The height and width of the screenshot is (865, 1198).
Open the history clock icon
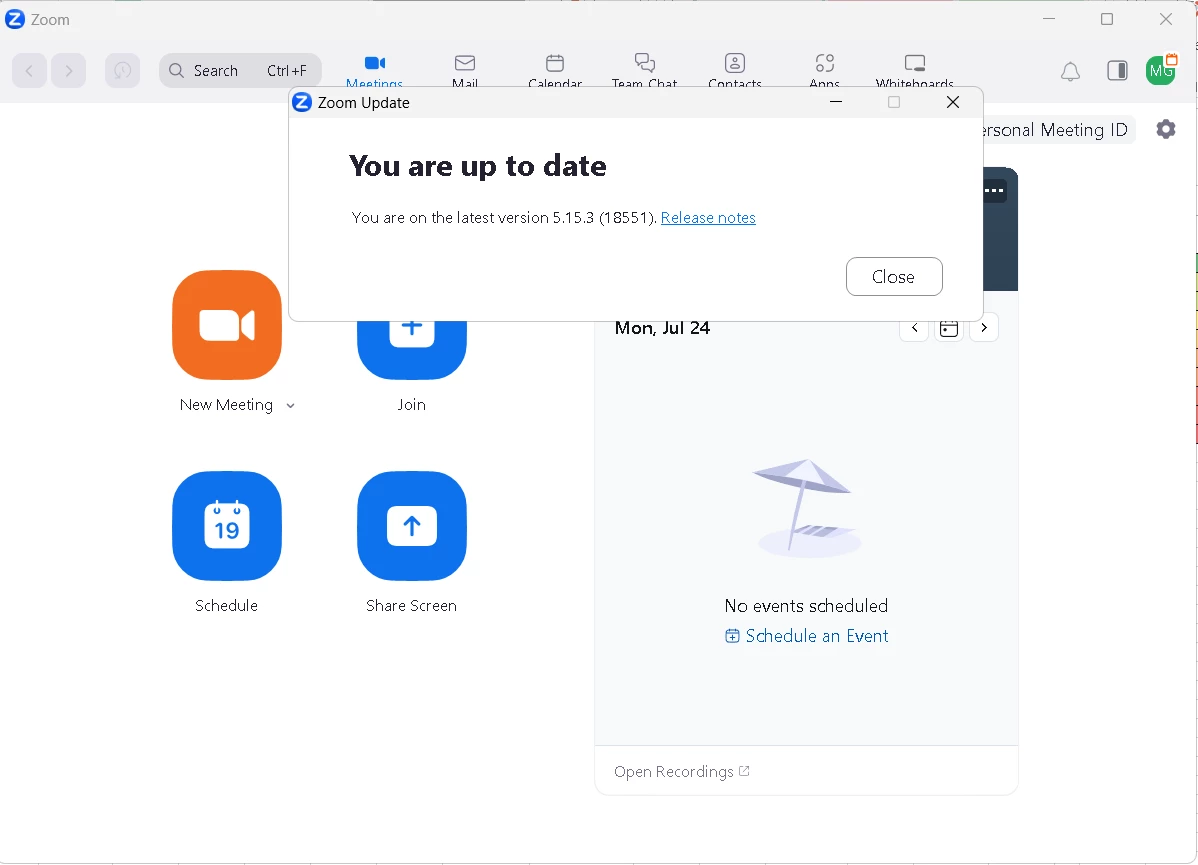(x=122, y=71)
